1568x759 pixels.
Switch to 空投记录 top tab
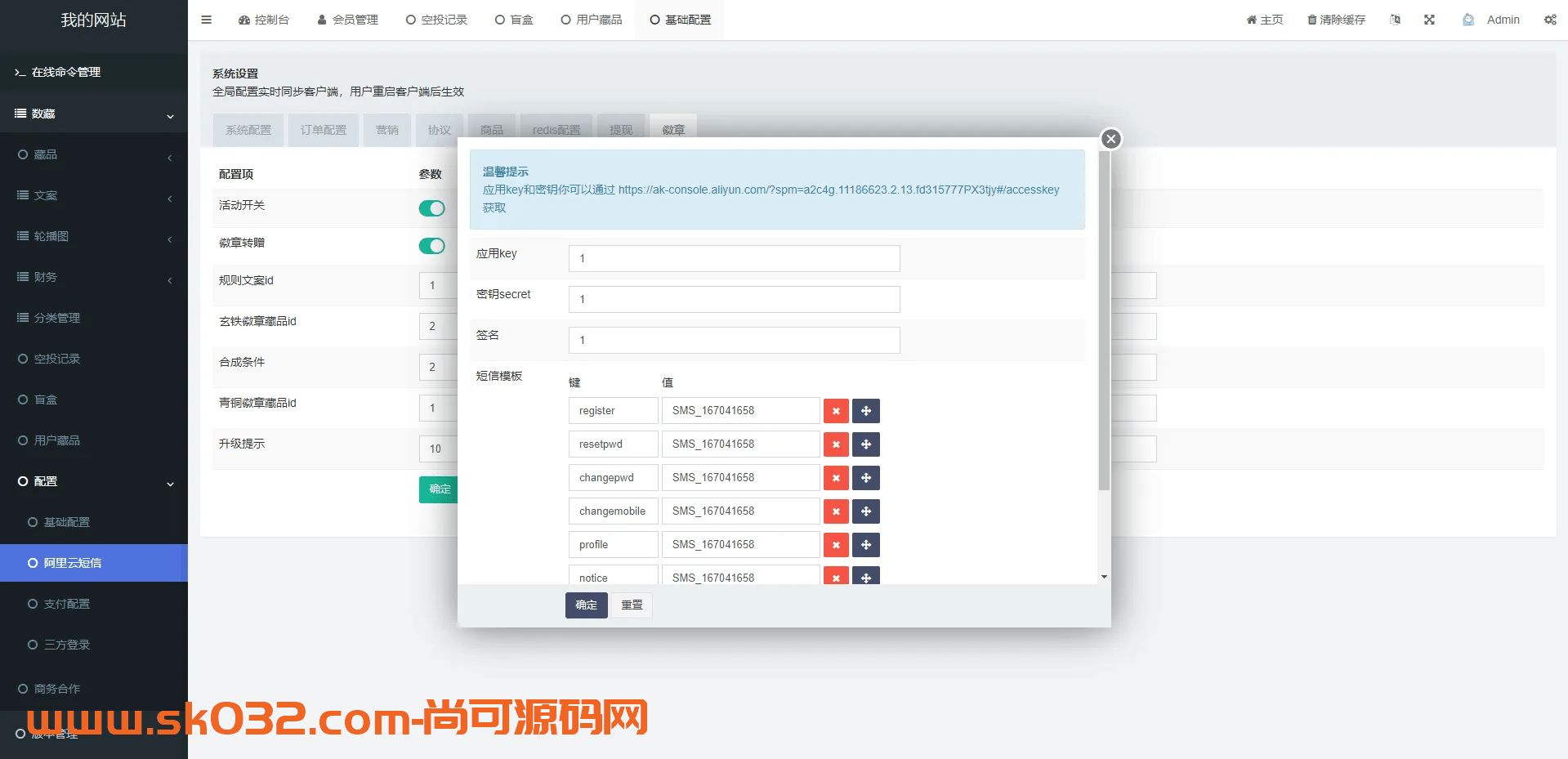[x=436, y=20]
